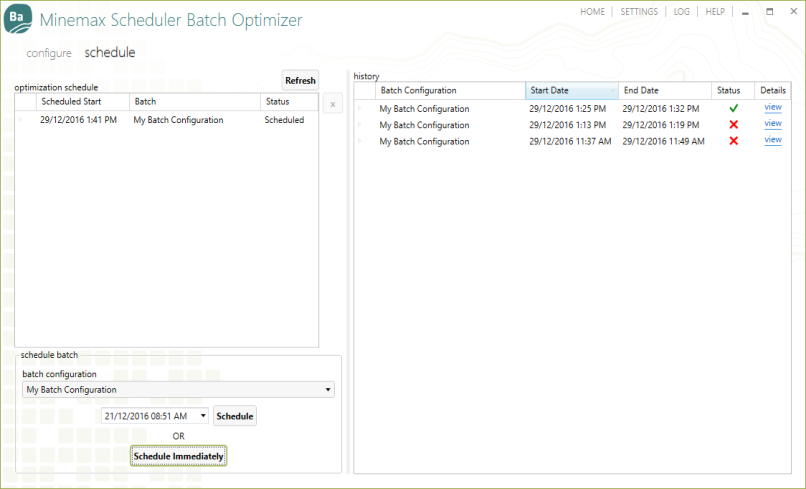
Task: Click start date 29/12/2016 11:37 AM
Action: coord(570,141)
